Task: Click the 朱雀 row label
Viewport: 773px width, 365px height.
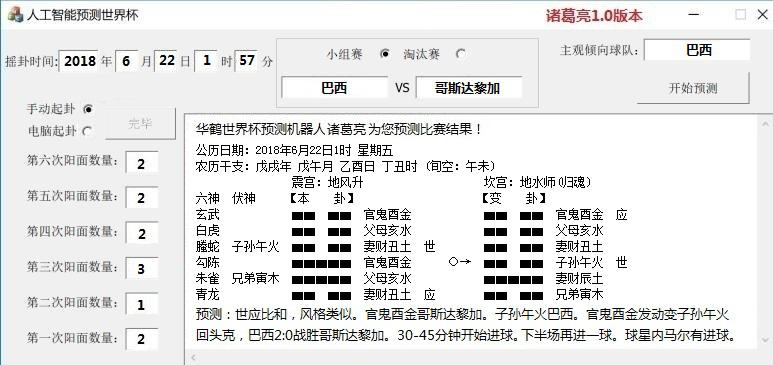Action: point(207,278)
